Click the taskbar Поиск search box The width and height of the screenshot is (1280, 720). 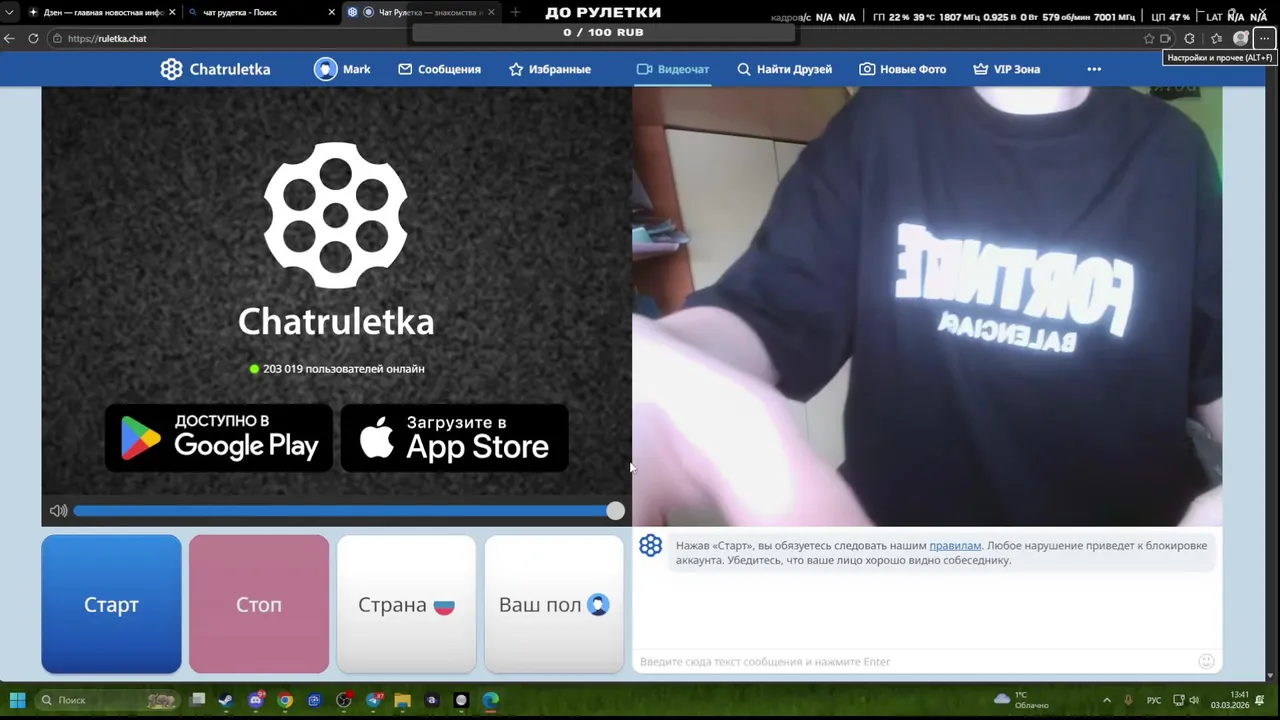[108, 700]
